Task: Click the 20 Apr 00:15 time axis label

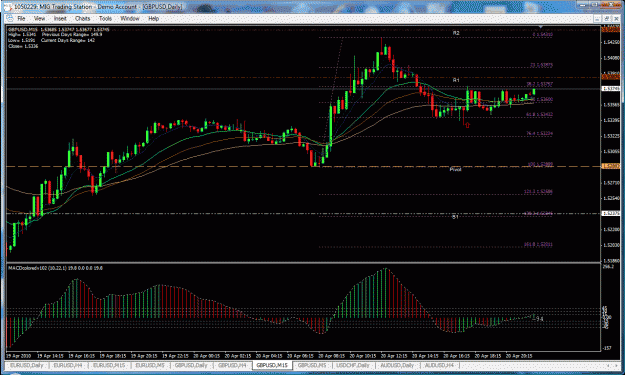Action: tap(206, 355)
